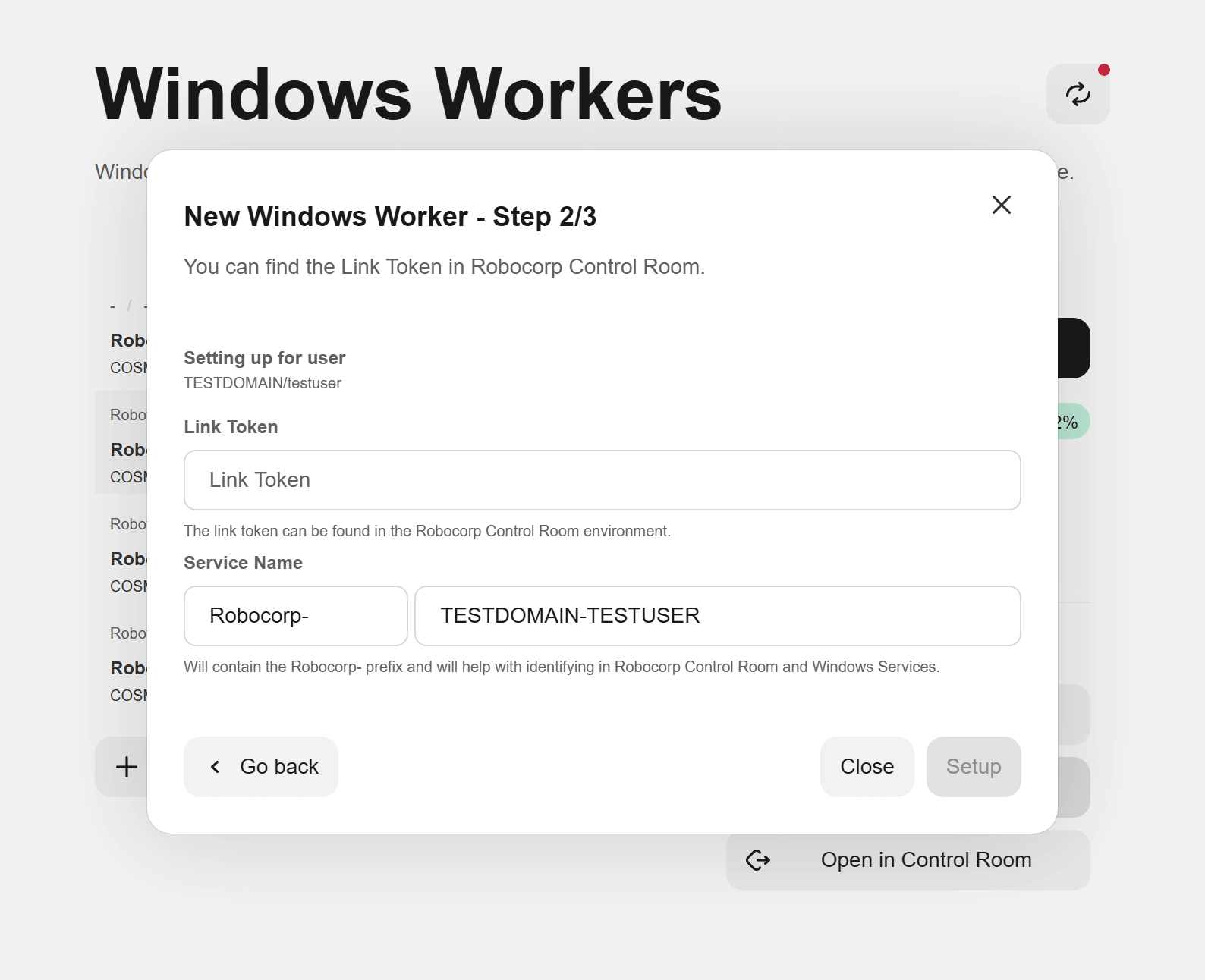This screenshot has height=980, width=1205.
Task: Click the link token helper text about Control Room environment
Action: coord(427,531)
